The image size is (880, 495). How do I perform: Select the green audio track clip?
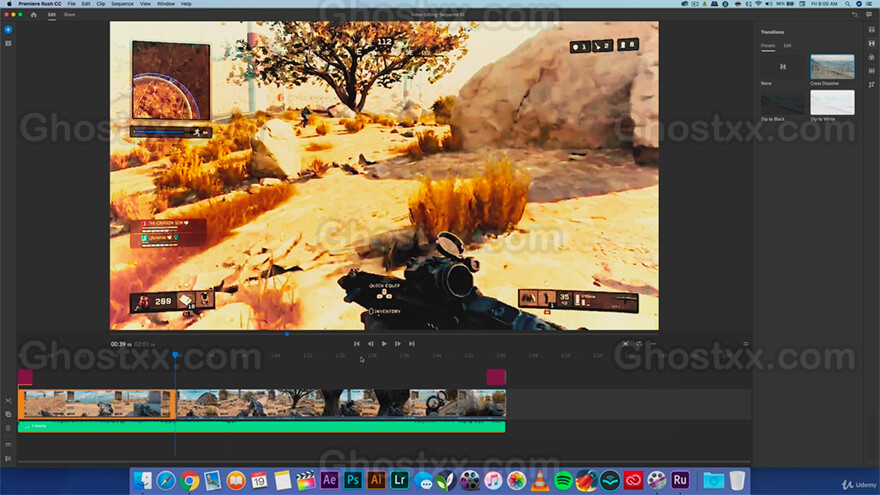(x=262, y=427)
